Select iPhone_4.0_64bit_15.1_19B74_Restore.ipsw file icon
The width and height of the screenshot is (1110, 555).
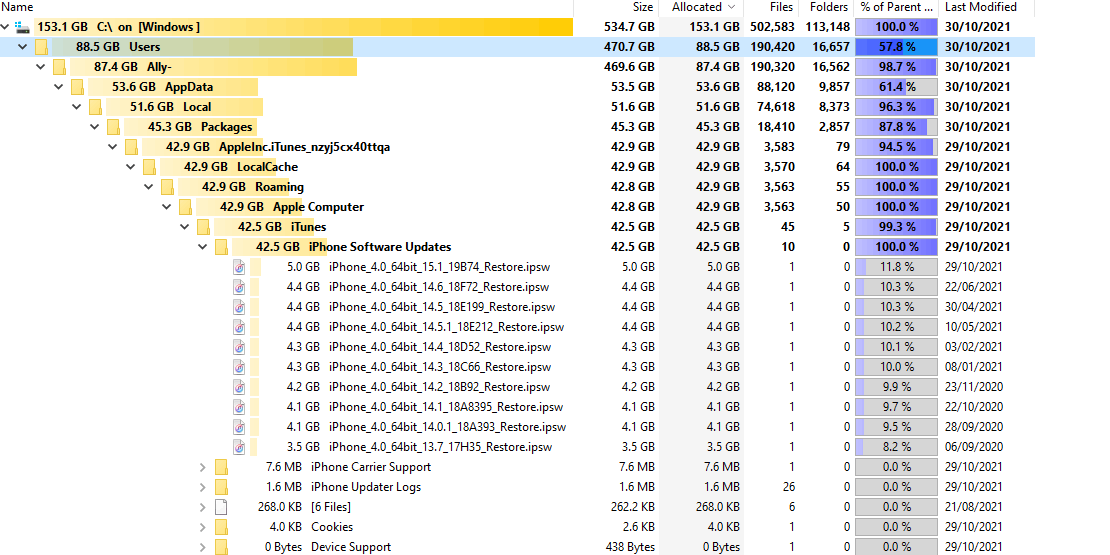pos(240,267)
